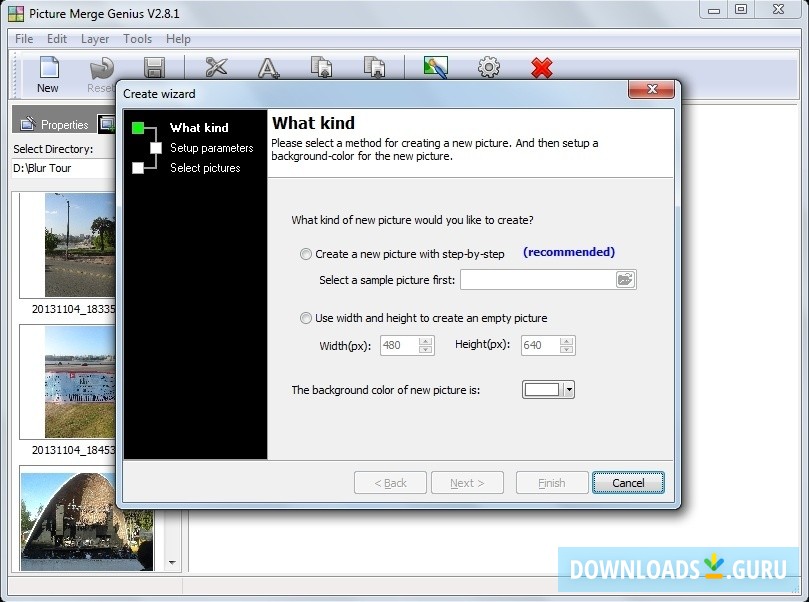Click the 'Setup parameters' wizard step
The image size is (809, 602).
coord(212,148)
